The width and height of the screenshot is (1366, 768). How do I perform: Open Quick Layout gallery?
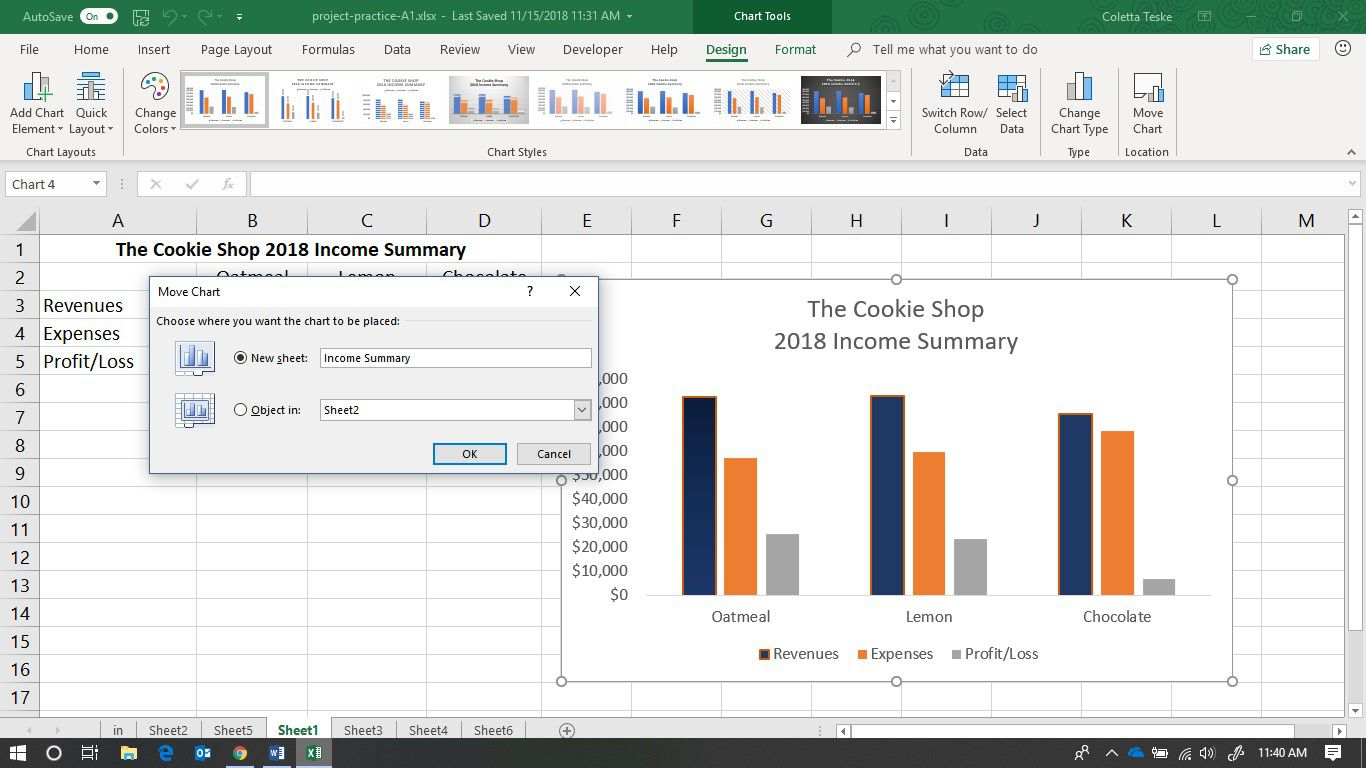tap(91, 104)
